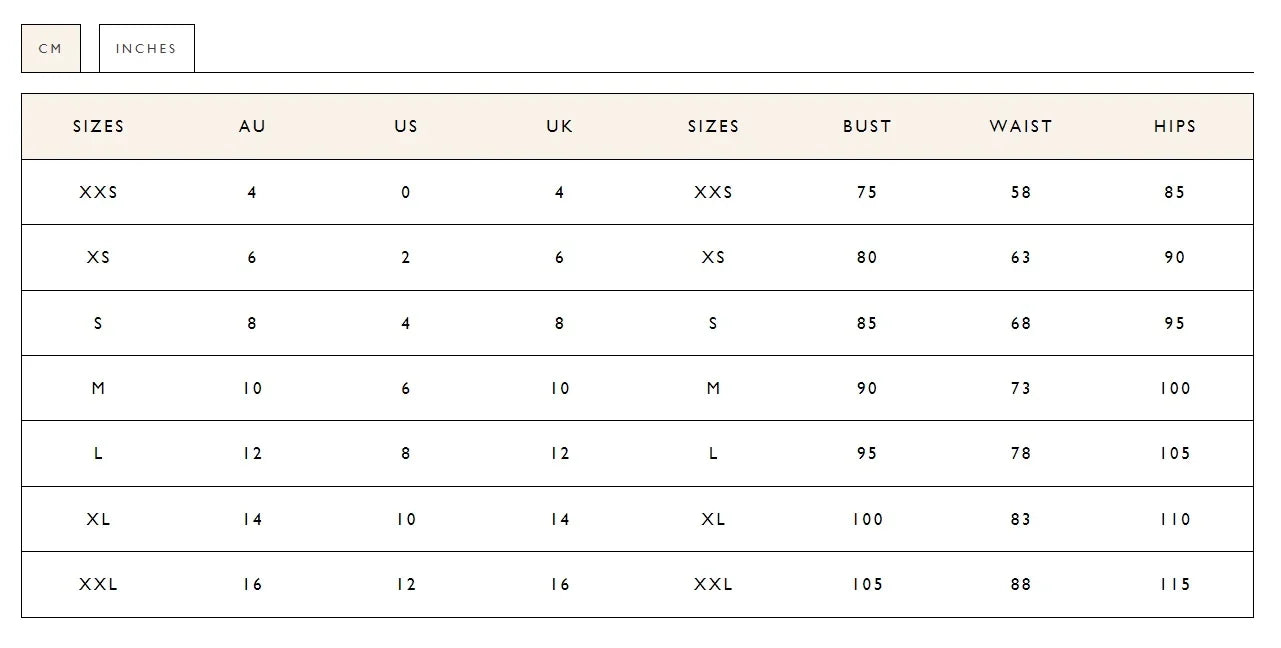Switch to the CM tab
The height and width of the screenshot is (648, 1281).
click(x=50, y=47)
